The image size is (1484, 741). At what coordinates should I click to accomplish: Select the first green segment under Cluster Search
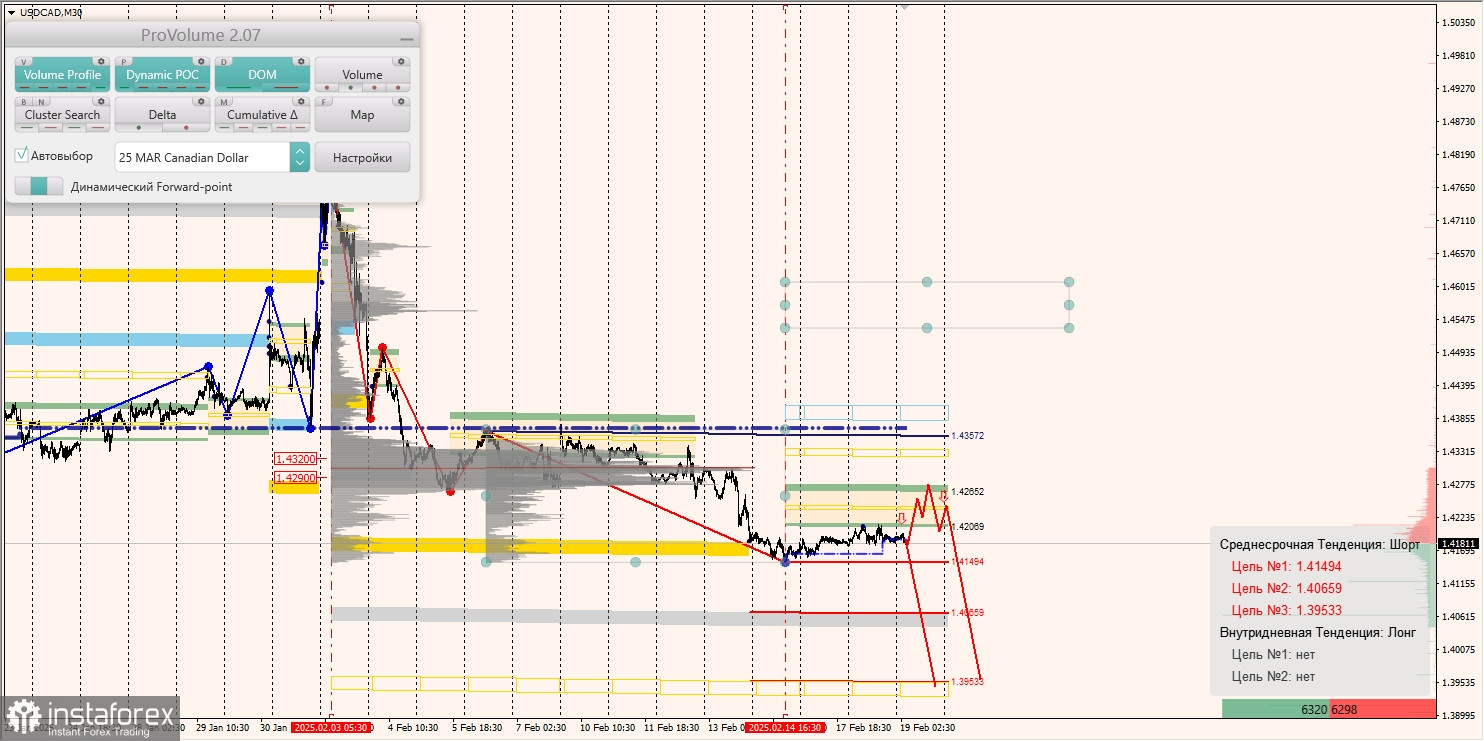(x=27, y=128)
